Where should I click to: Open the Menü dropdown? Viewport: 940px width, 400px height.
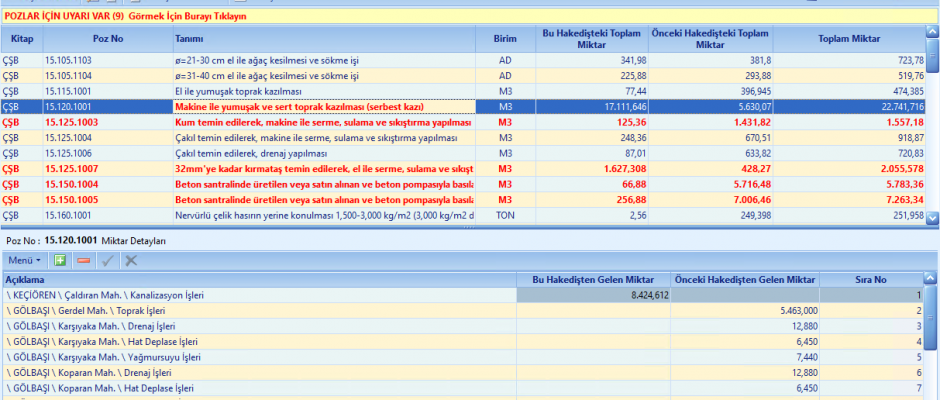coord(24,260)
